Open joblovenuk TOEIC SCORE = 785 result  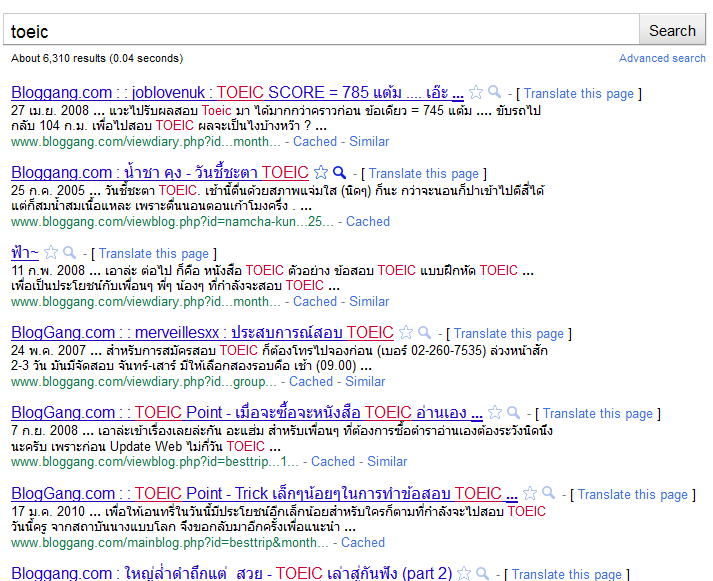(x=237, y=92)
